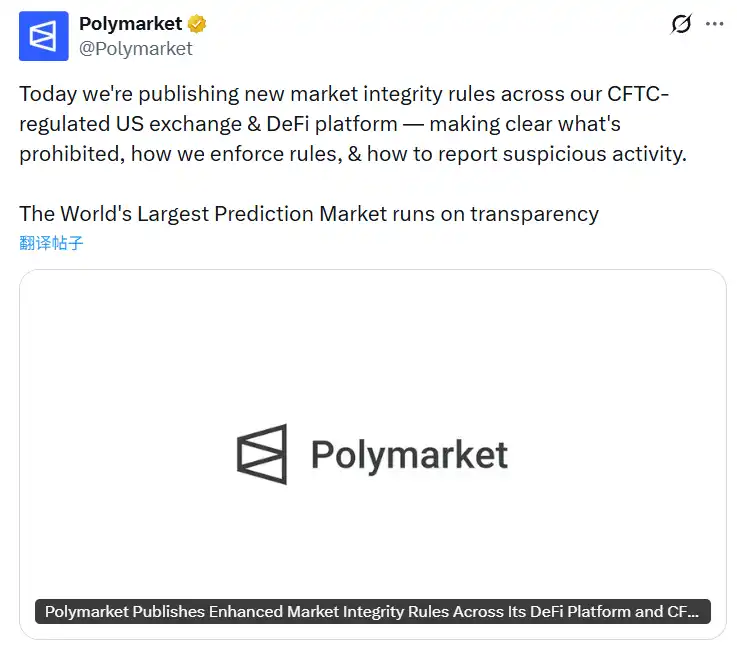Click the 翻译帖子 translate post link

click(51, 243)
